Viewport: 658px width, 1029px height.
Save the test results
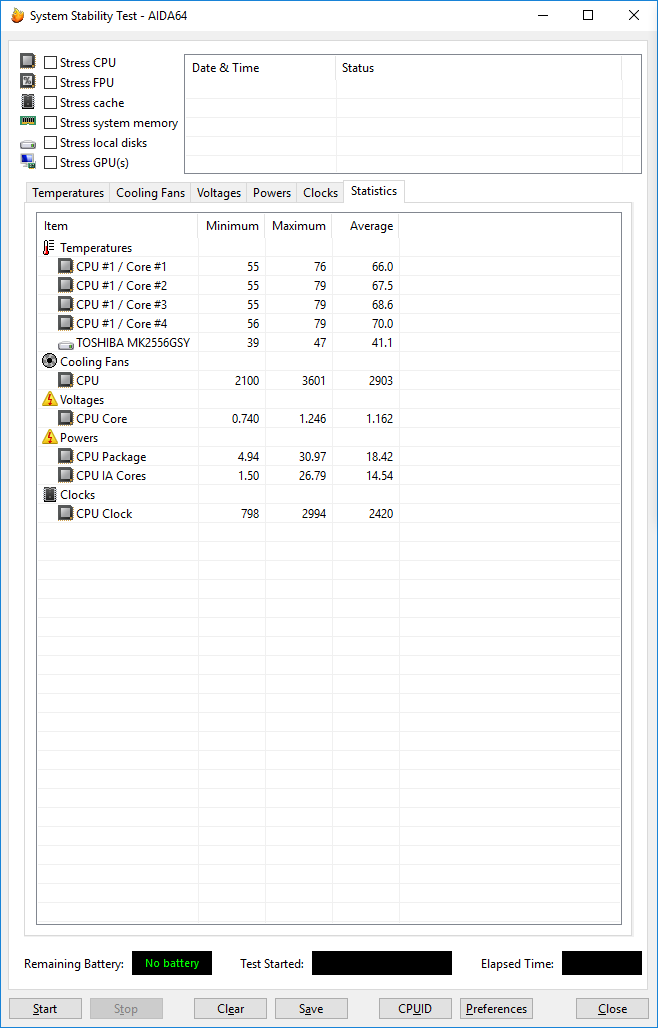311,1009
